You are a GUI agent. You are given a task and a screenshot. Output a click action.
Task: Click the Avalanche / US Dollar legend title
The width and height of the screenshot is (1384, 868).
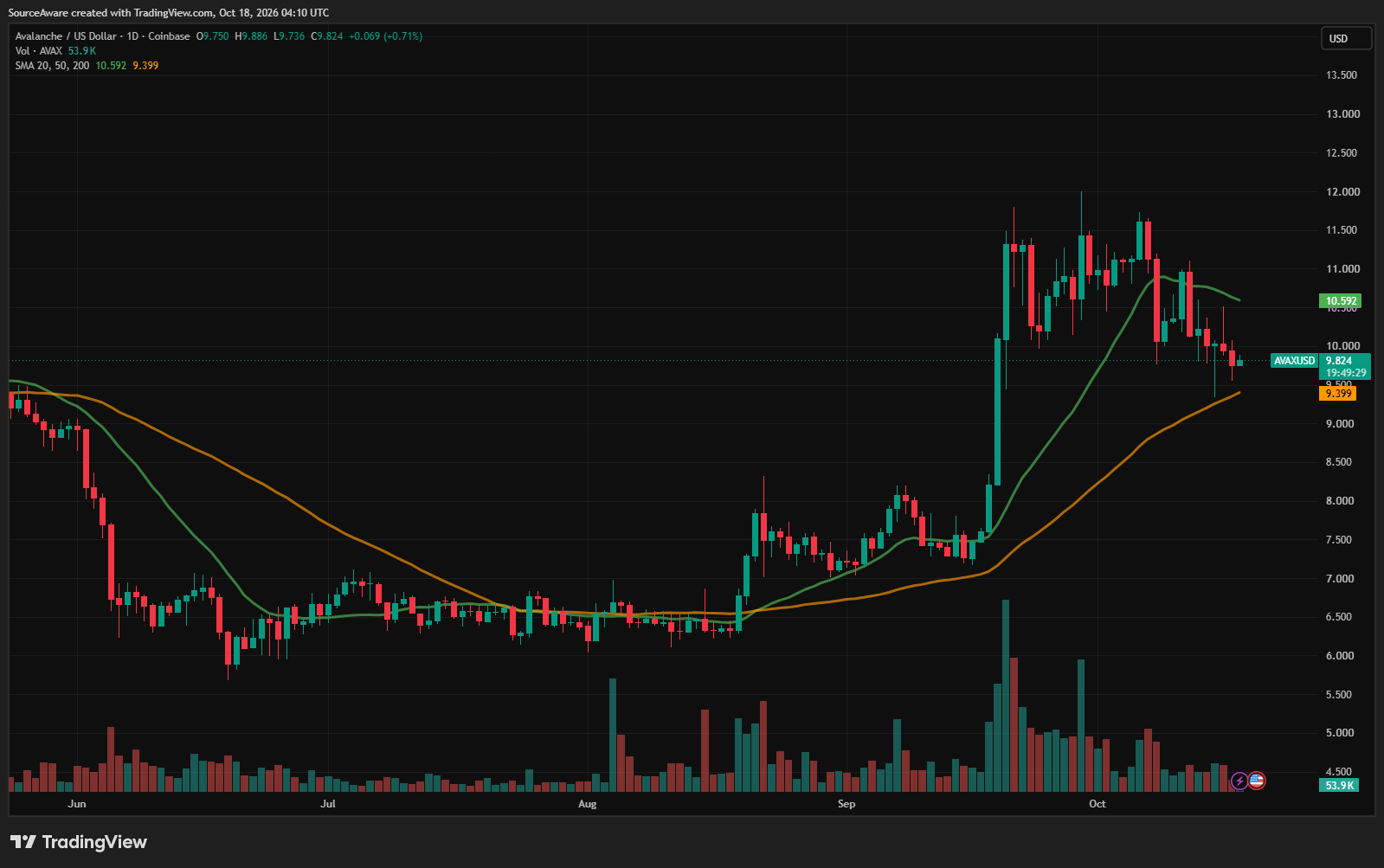coord(102,36)
